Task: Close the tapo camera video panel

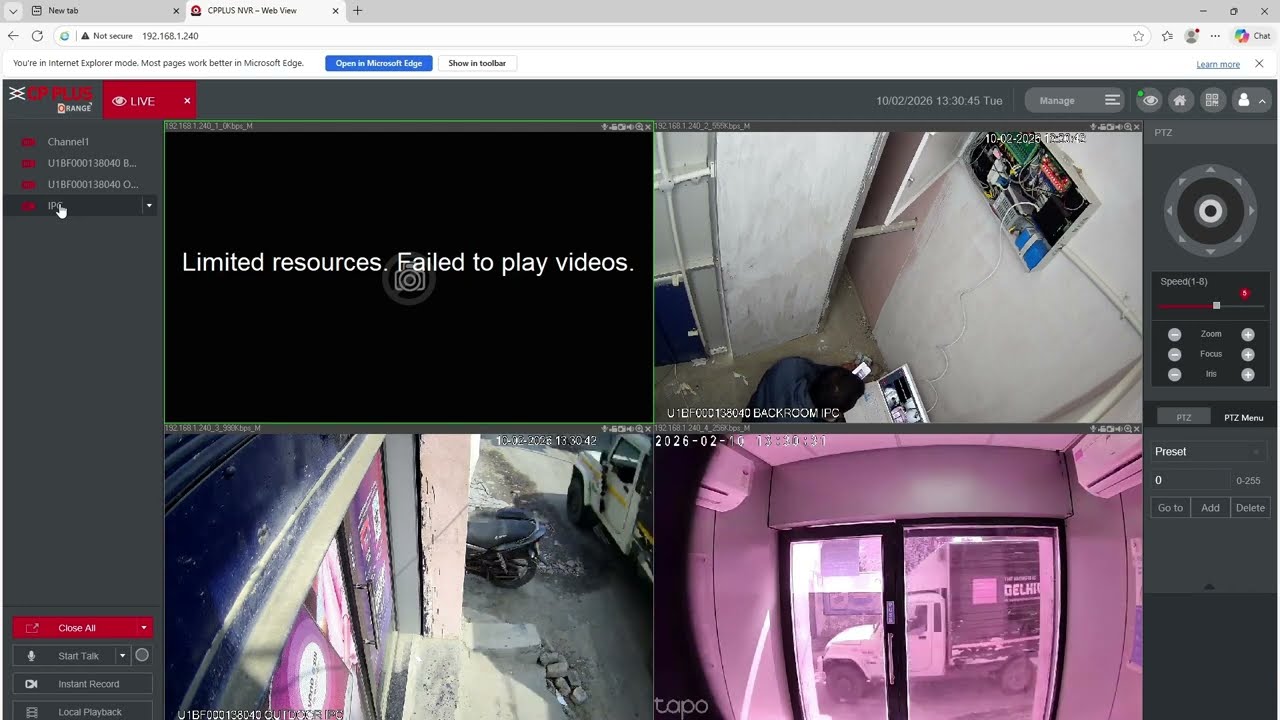Action: [1136, 428]
